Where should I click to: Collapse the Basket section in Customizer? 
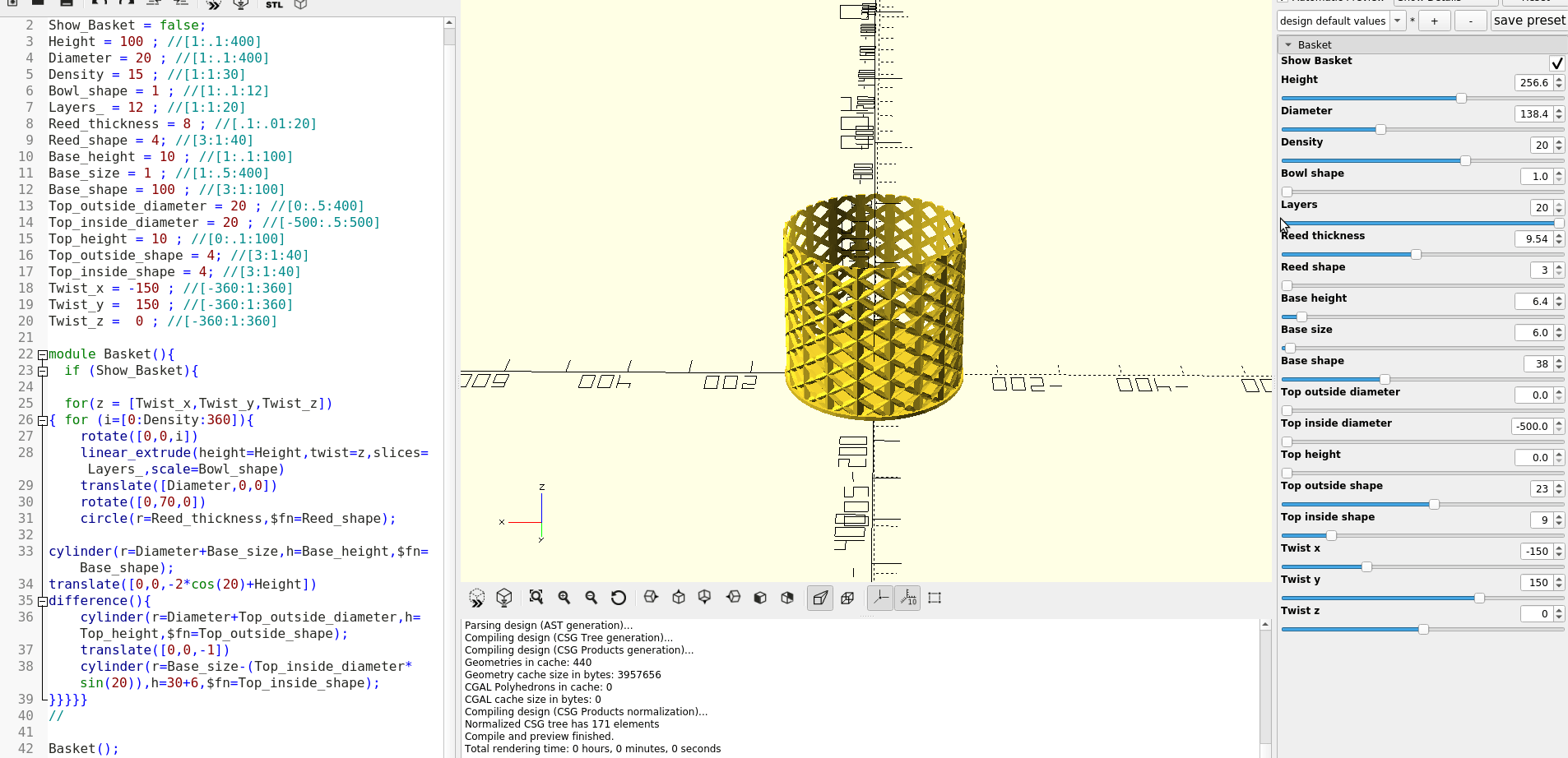[1288, 44]
